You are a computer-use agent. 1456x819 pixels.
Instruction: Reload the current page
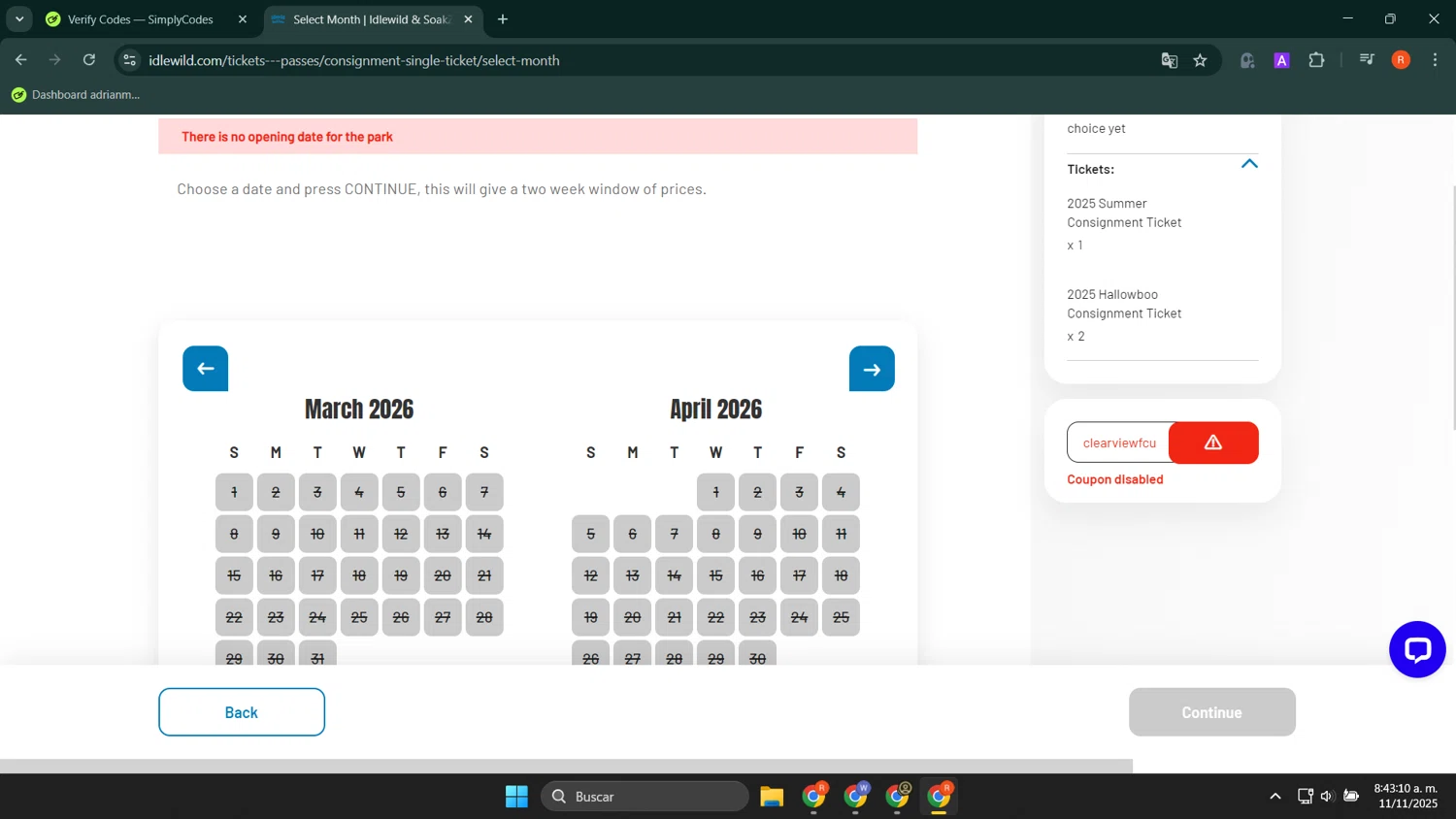pyautogui.click(x=89, y=60)
